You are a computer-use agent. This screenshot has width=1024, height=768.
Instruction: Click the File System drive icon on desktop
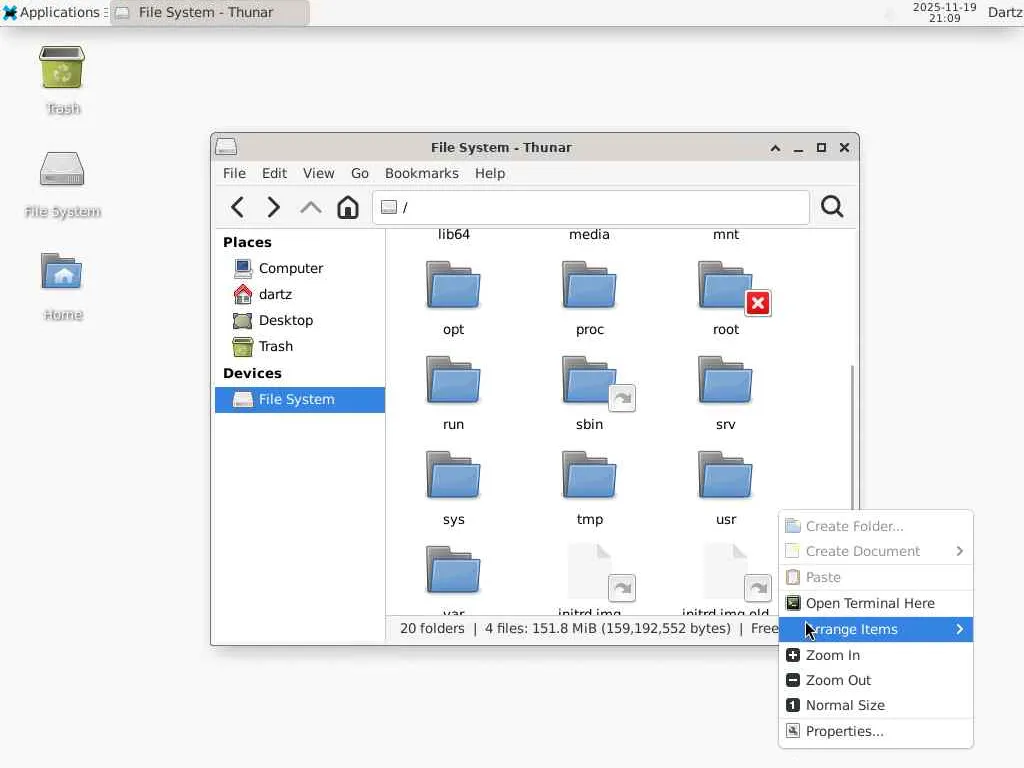[x=62, y=169]
